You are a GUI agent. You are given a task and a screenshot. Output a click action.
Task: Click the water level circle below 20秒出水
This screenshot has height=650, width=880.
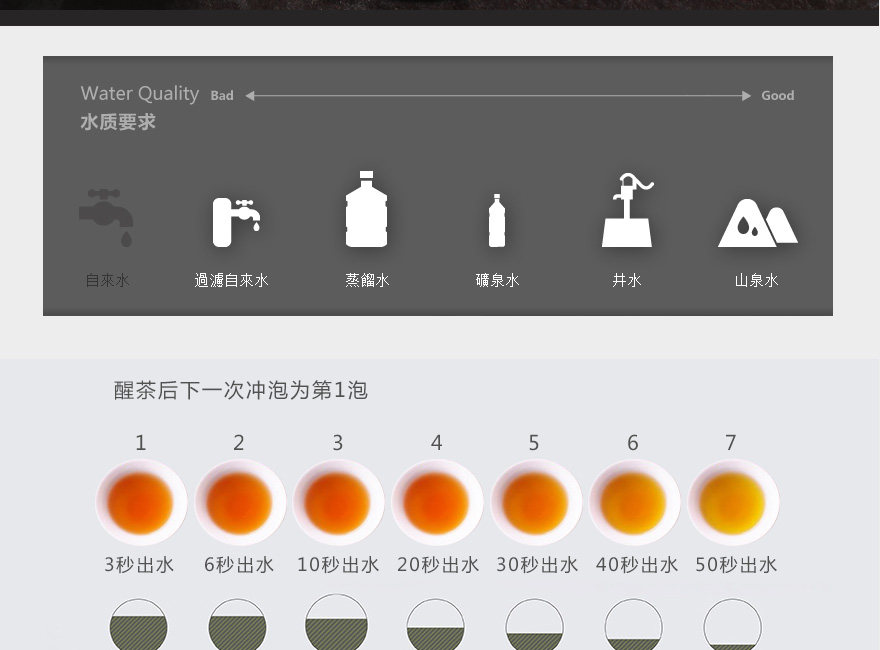(436, 624)
